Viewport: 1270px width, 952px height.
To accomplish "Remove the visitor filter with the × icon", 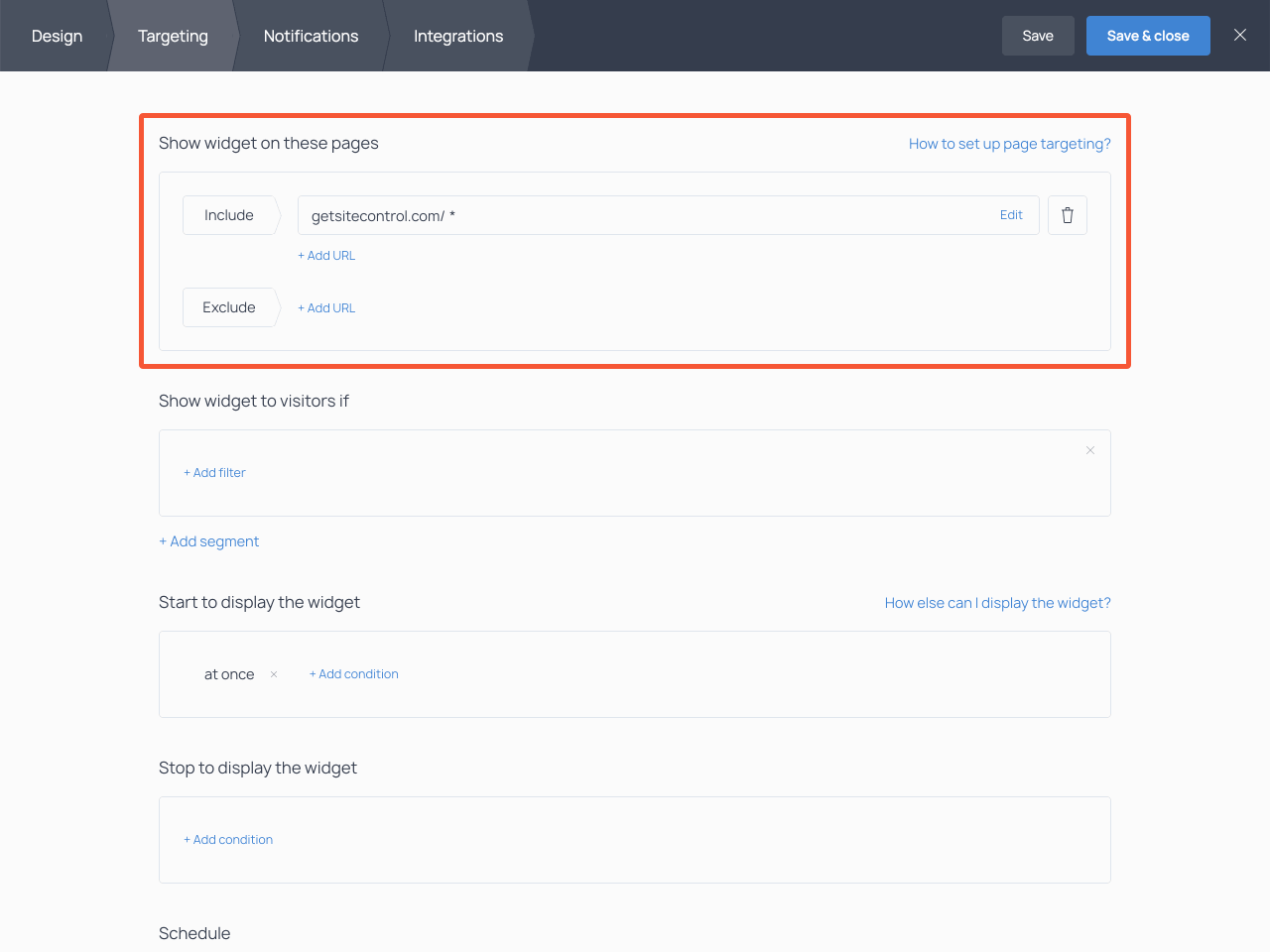I will coord(1089,449).
